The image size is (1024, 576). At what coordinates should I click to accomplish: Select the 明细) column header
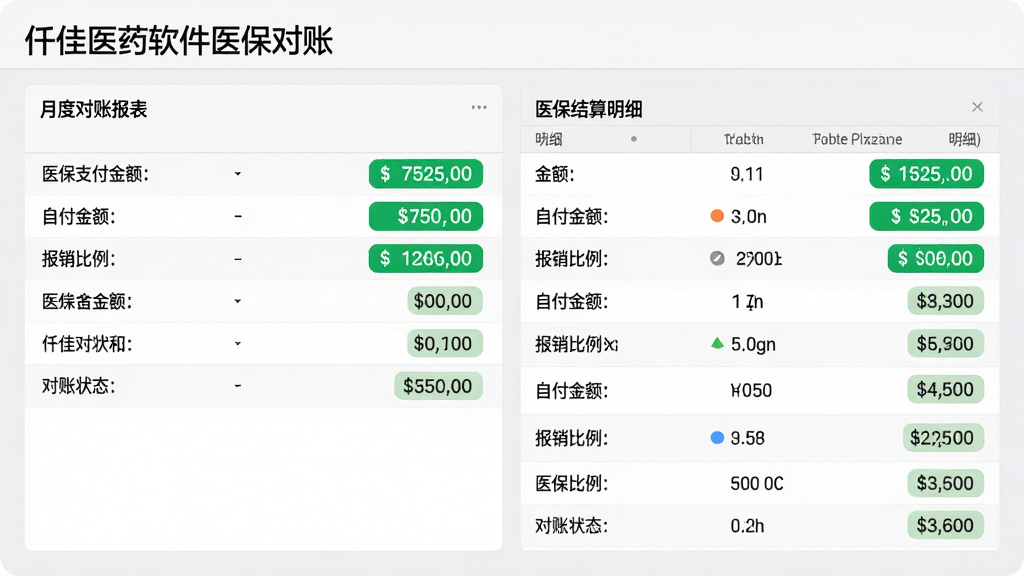964,139
